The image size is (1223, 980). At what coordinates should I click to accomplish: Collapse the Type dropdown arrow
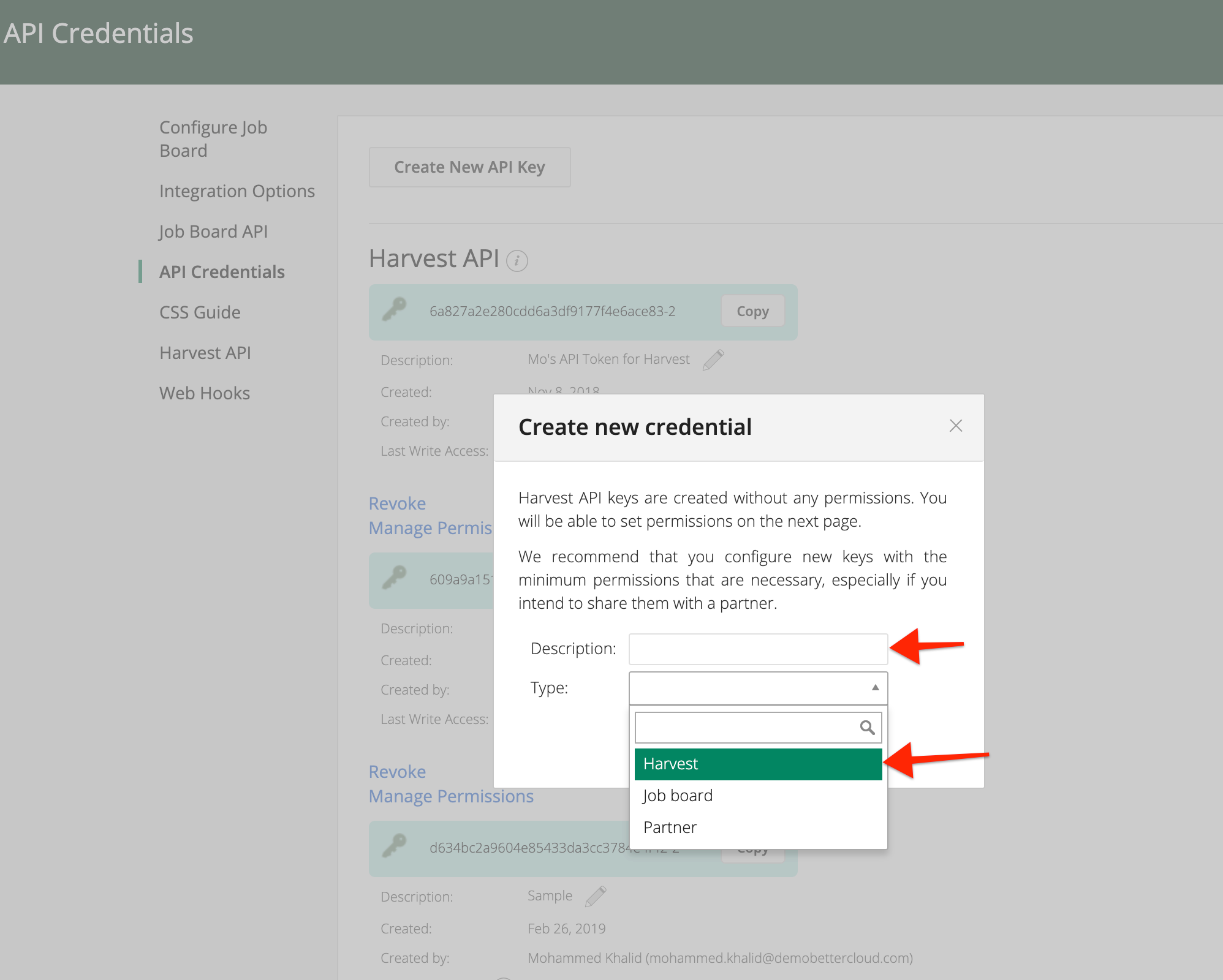[x=875, y=687]
